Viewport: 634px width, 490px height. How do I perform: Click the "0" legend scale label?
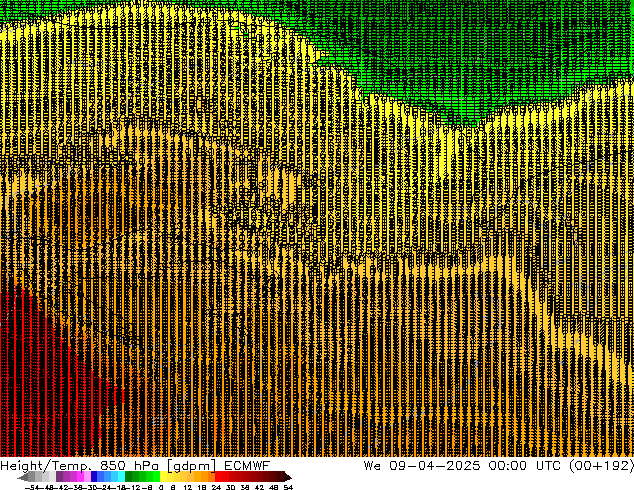tap(161, 487)
